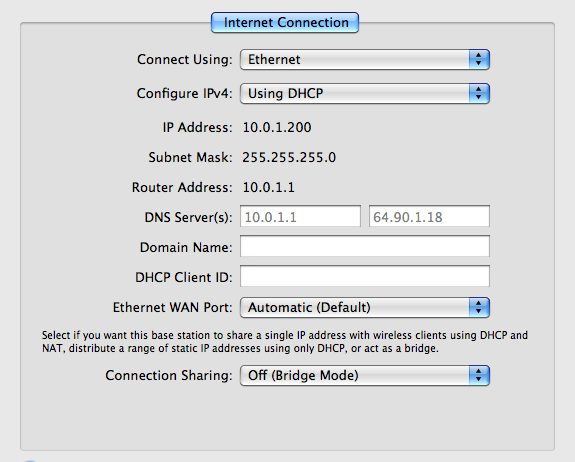The height and width of the screenshot is (462, 575).
Task: Click the second DNS server field 64.90.1.18
Action: click(x=429, y=216)
